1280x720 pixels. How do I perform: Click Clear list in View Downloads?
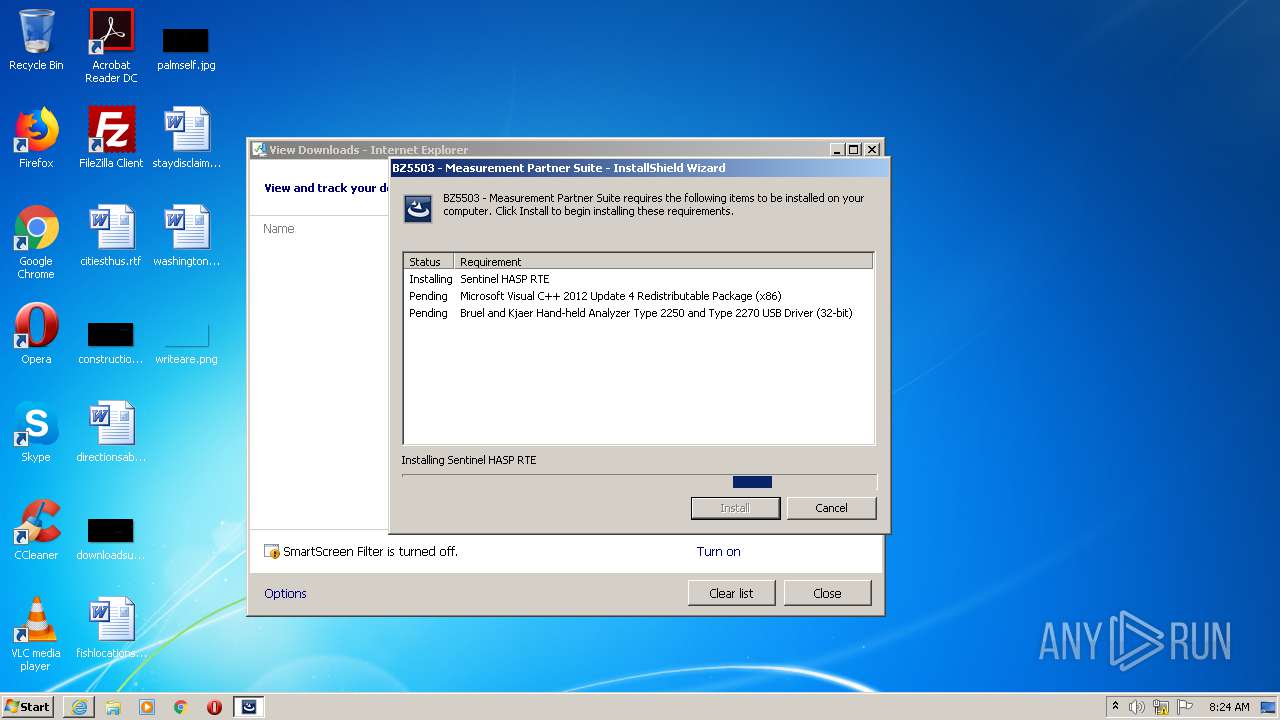[731, 593]
